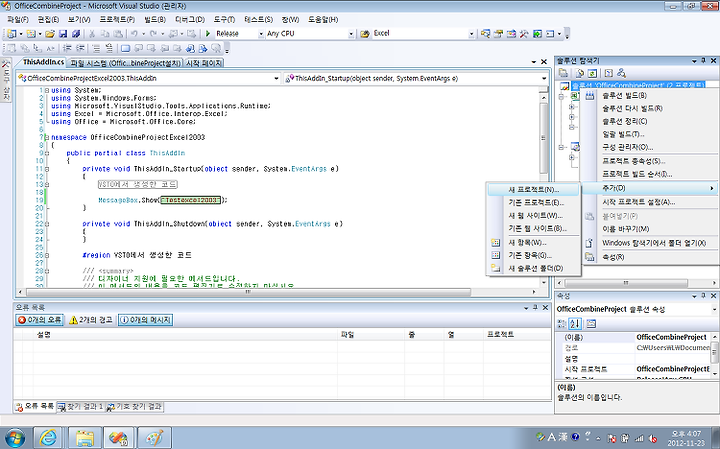Expand the collapsed VSTO generated code region at line 13

tap(47, 185)
